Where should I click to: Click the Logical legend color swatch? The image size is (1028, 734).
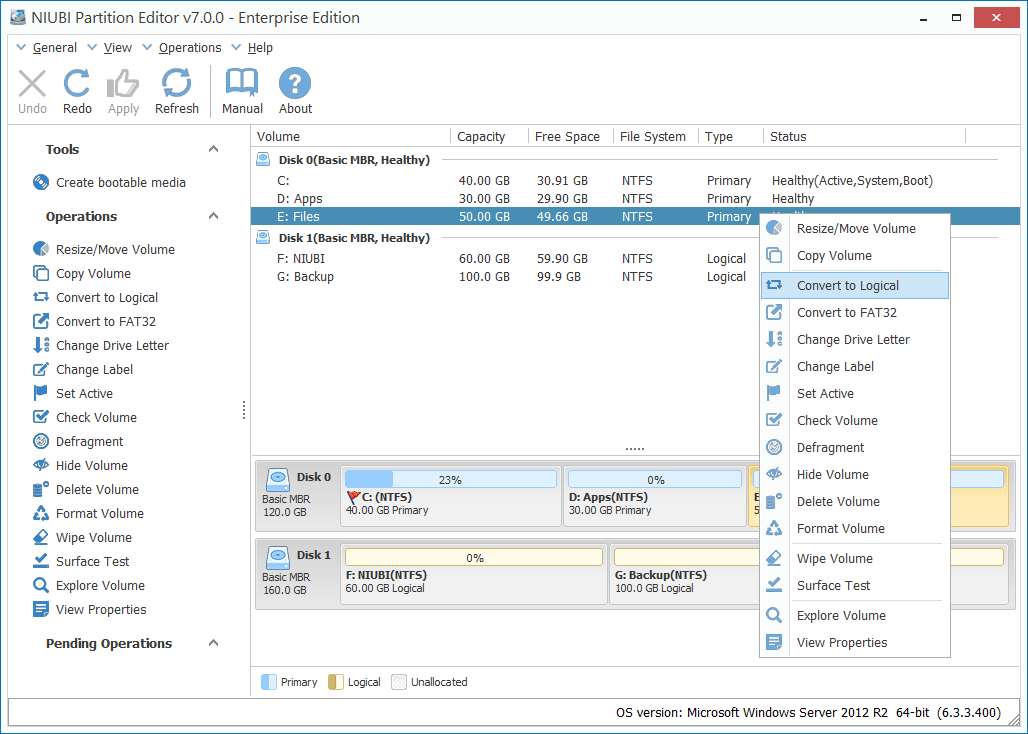click(x=336, y=682)
